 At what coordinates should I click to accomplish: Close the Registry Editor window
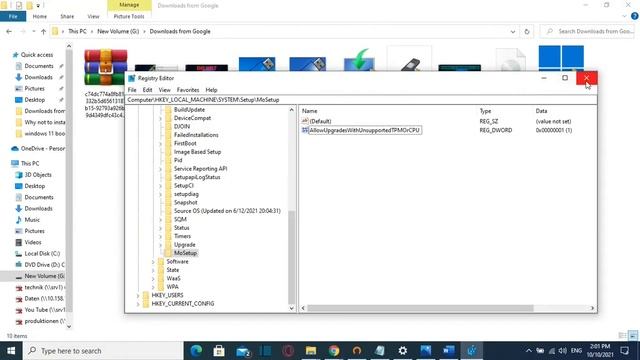coord(587,78)
